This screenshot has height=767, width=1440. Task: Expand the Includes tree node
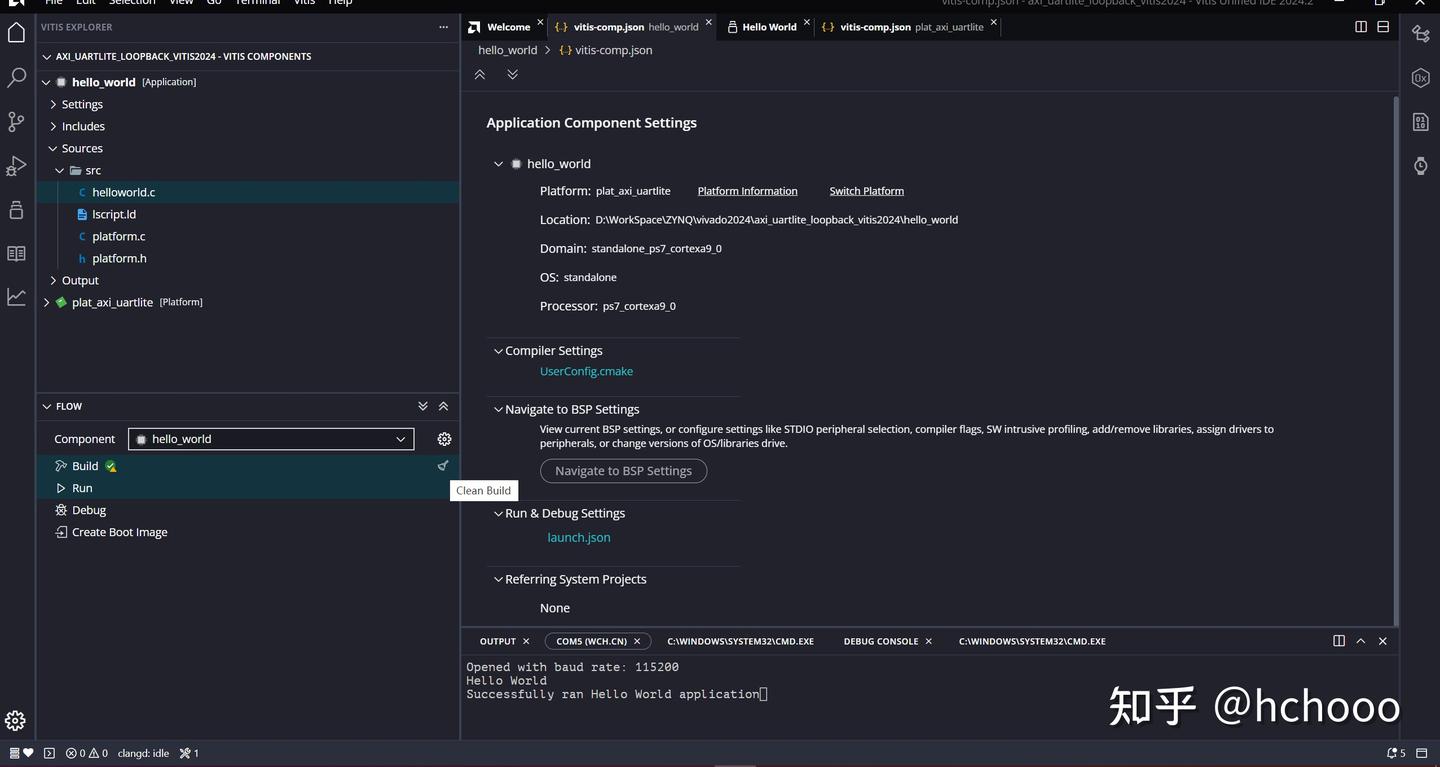tap(53, 126)
